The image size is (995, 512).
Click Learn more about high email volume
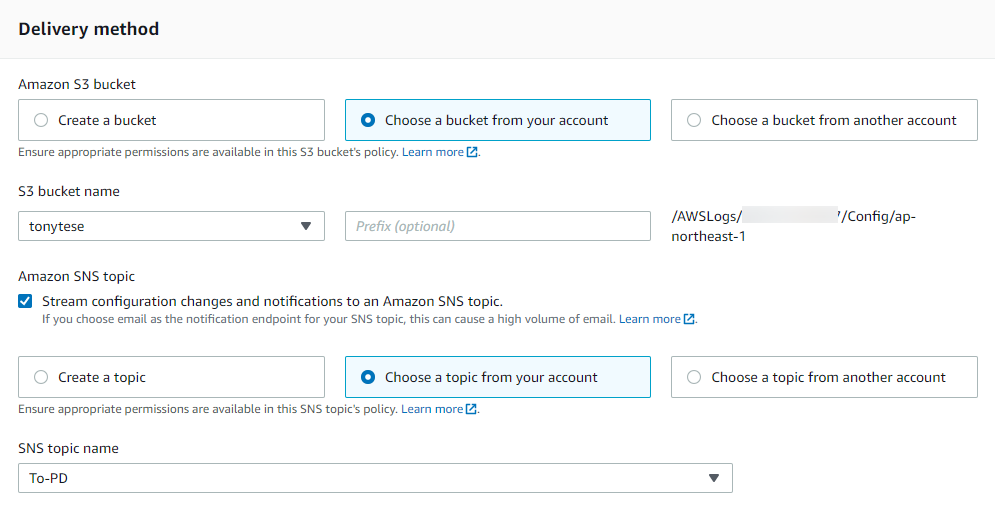tap(650, 319)
